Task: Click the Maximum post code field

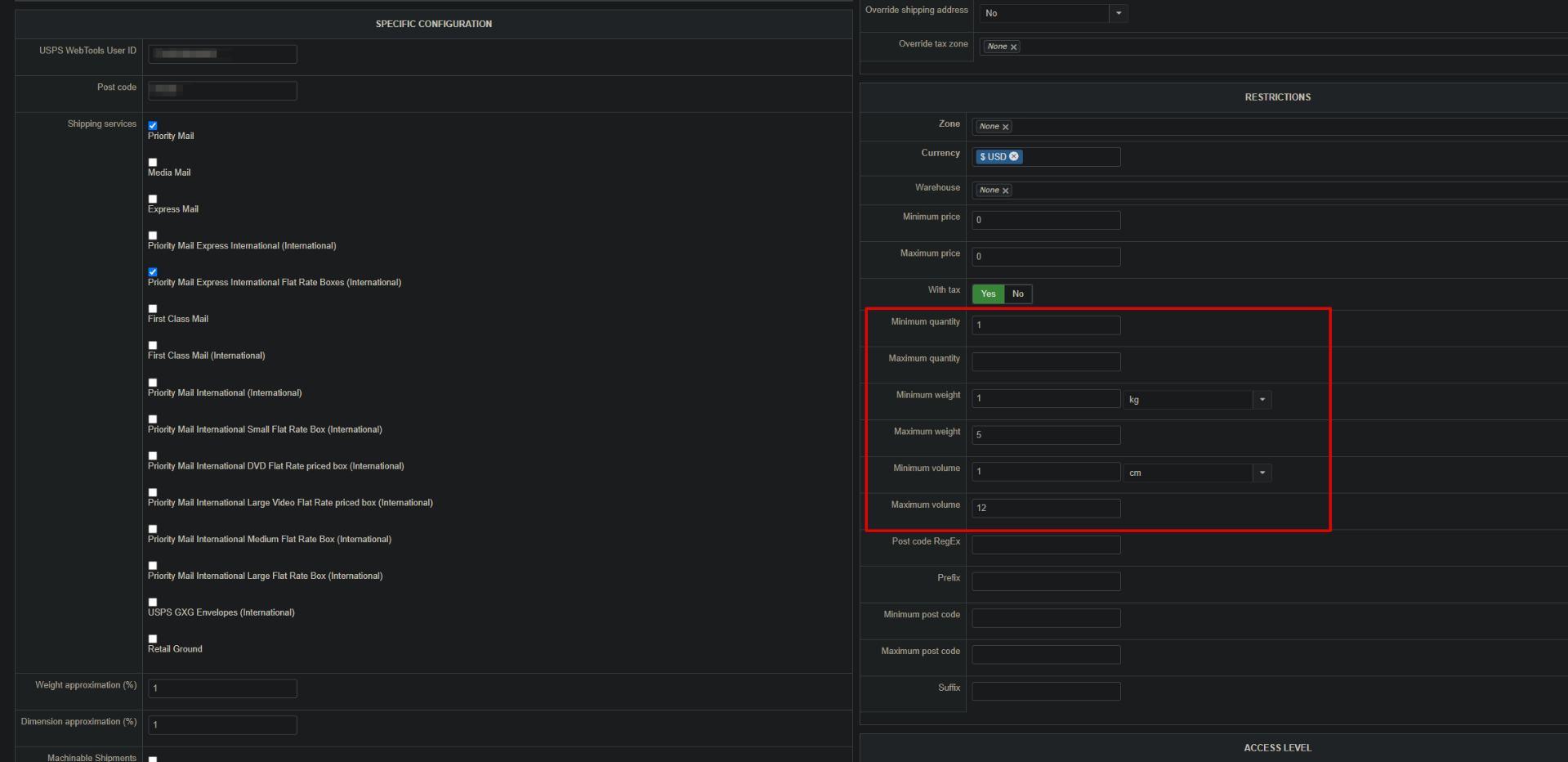Action: (1046, 655)
